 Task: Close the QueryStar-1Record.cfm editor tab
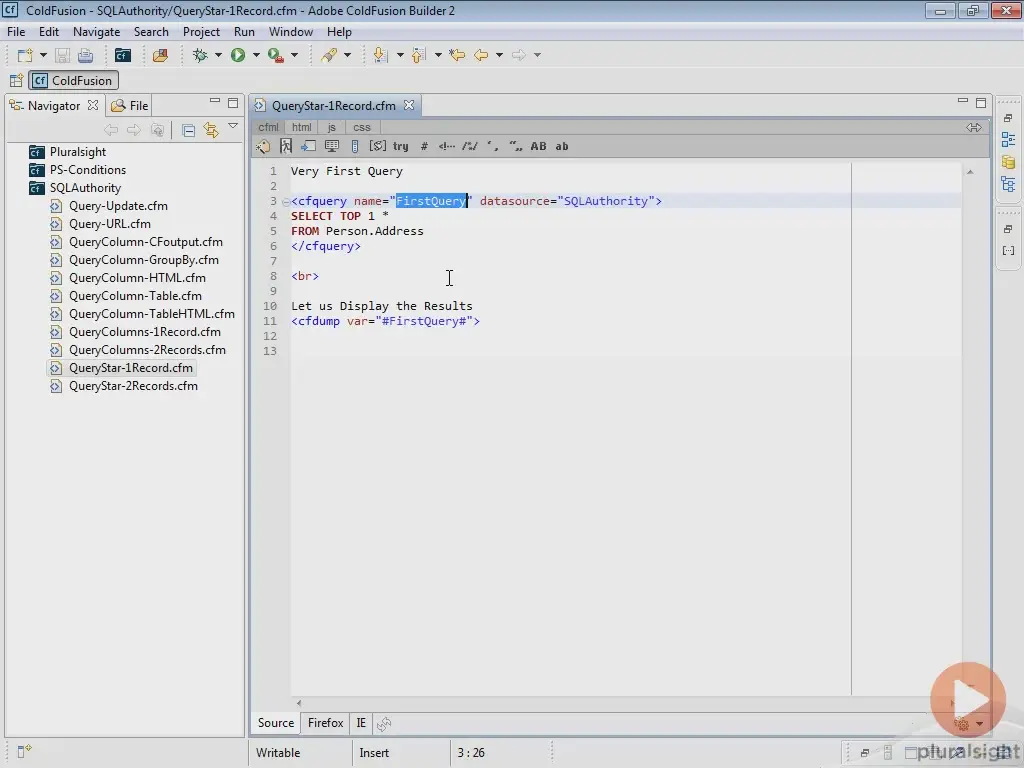pos(409,105)
